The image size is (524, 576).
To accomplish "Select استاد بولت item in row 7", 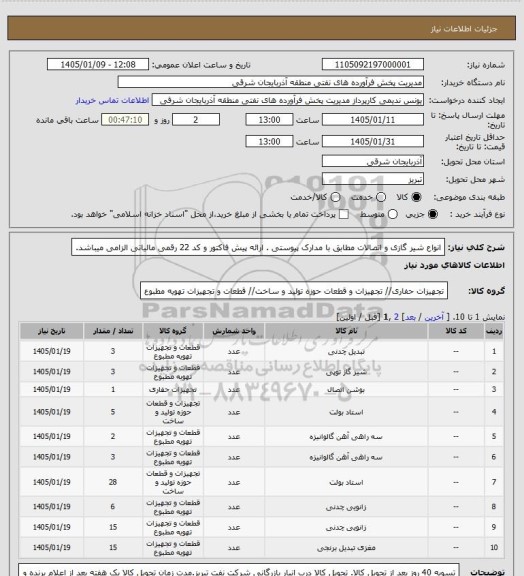I will (346, 482).
